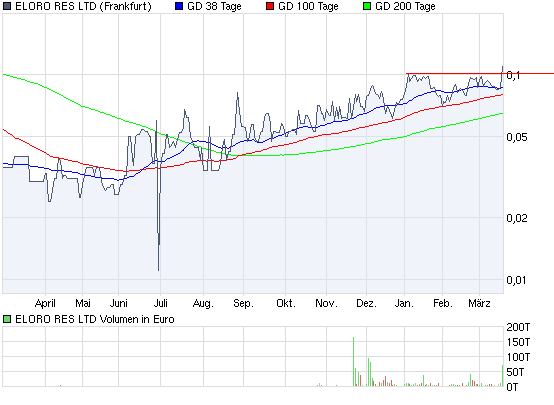Click the green GD 200 Tage swatch
The height and width of the screenshot is (405, 554).
coord(367,6)
